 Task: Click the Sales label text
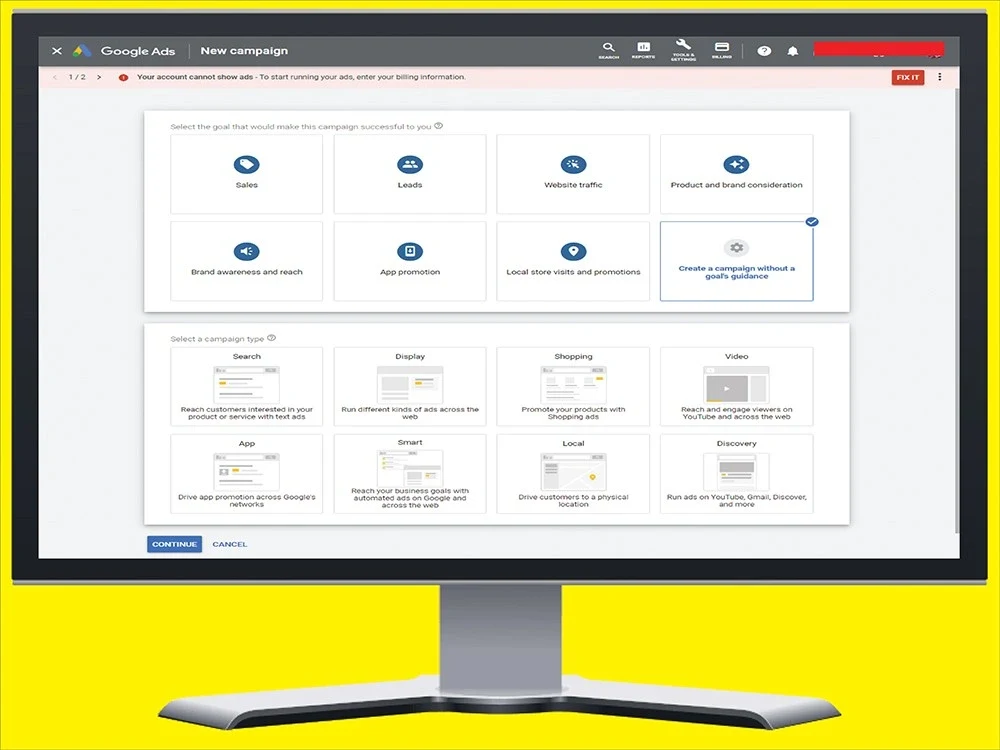click(246, 185)
